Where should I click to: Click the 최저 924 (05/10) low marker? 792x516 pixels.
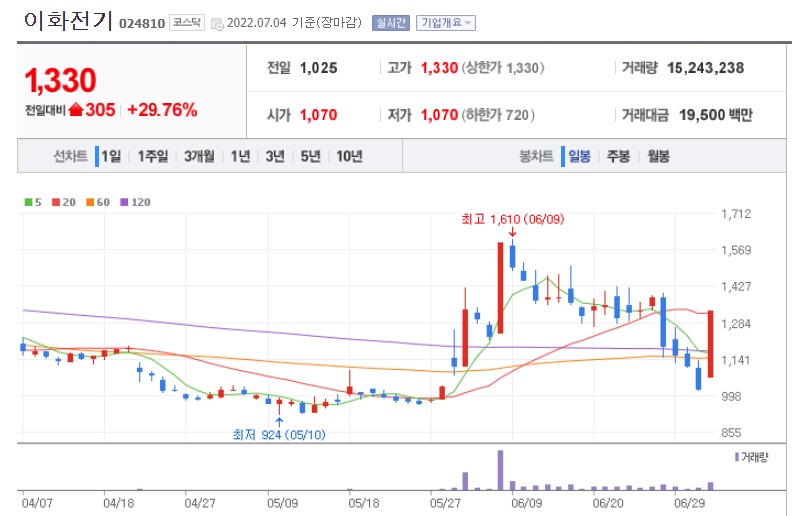click(x=279, y=434)
